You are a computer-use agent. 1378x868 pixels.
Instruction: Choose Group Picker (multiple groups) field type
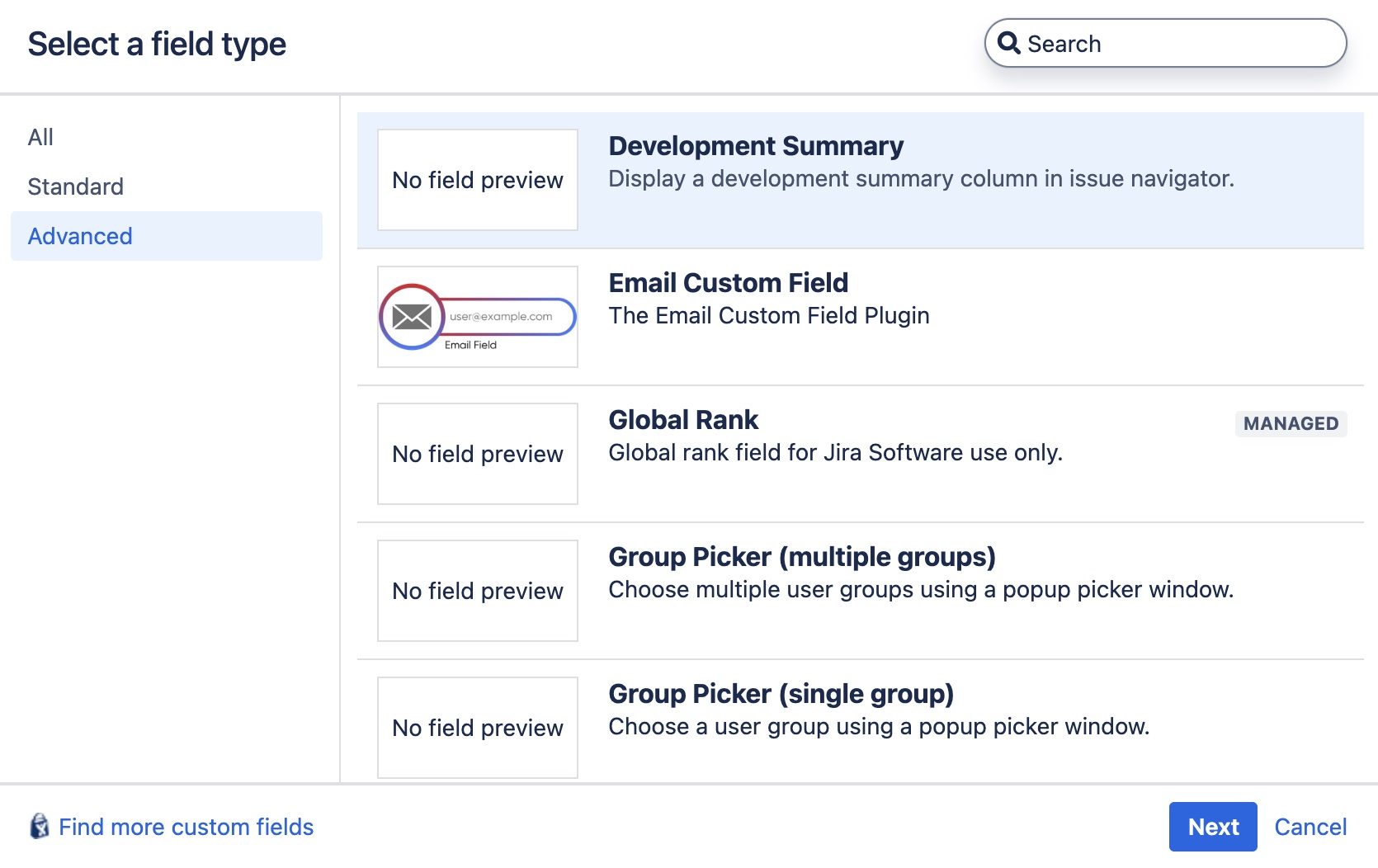[860, 591]
